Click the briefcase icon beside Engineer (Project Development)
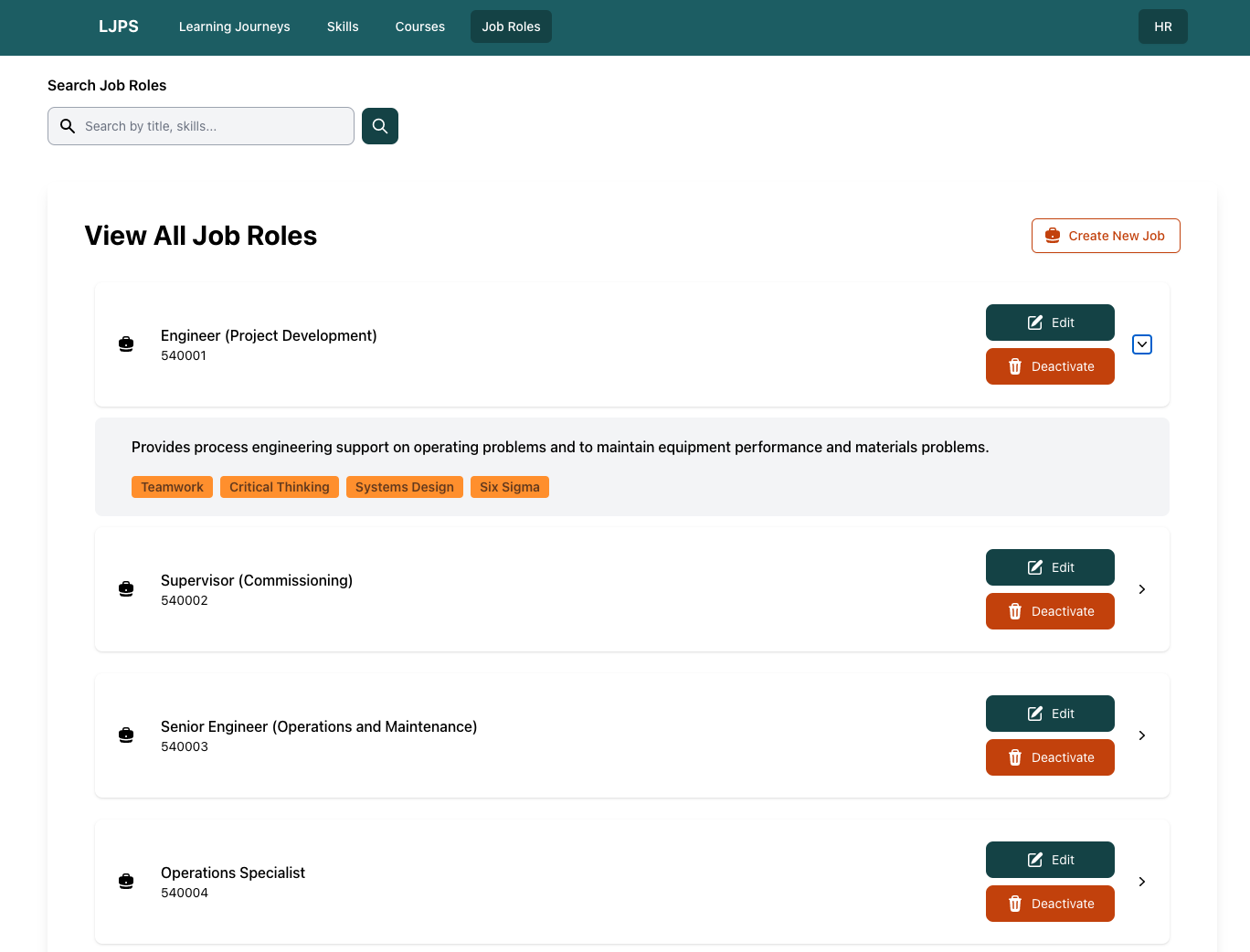1250x952 pixels. coord(126,344)
